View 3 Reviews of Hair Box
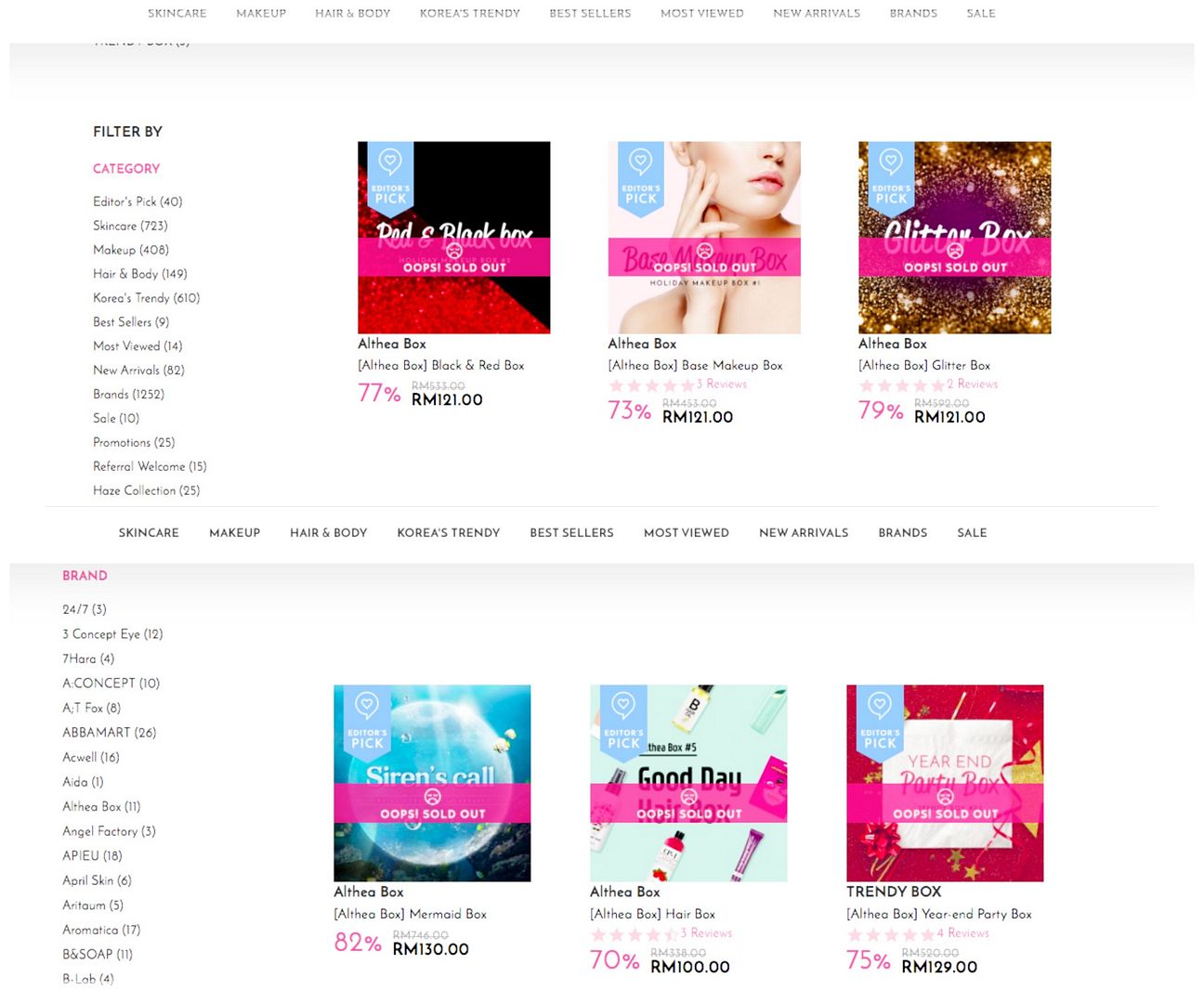Screen dimensions: 1204x1003 tap(706, 933)
